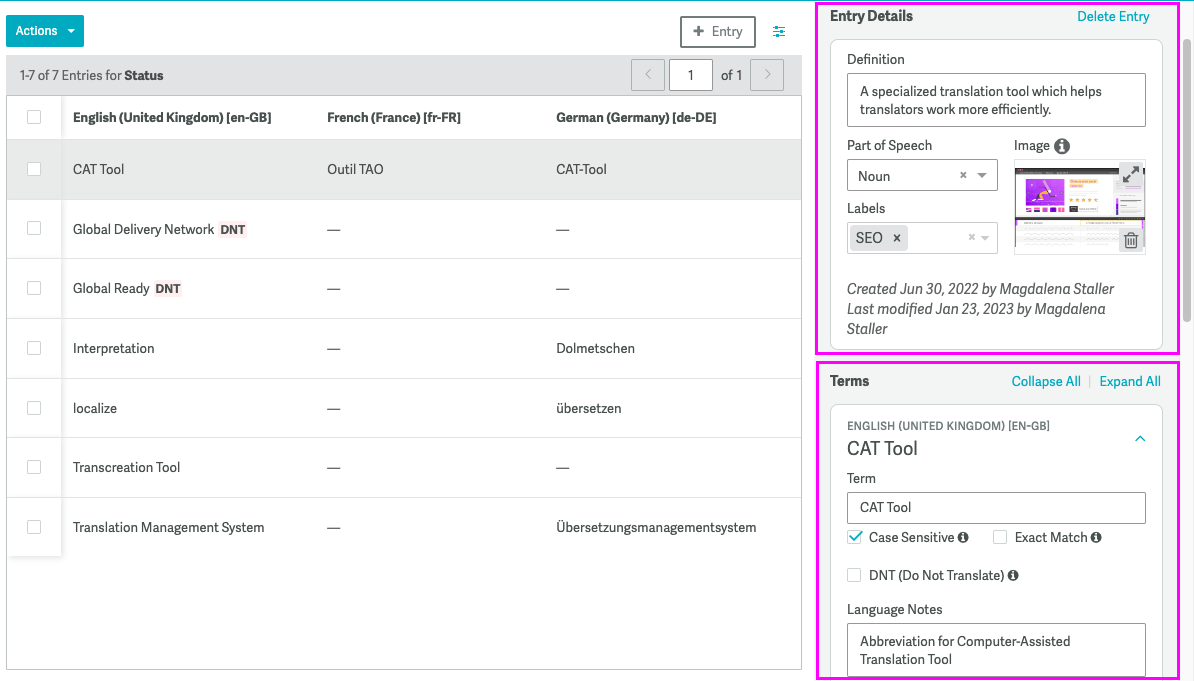
Task: Open the Part of Speech dropdown
Action: point(985,176)
